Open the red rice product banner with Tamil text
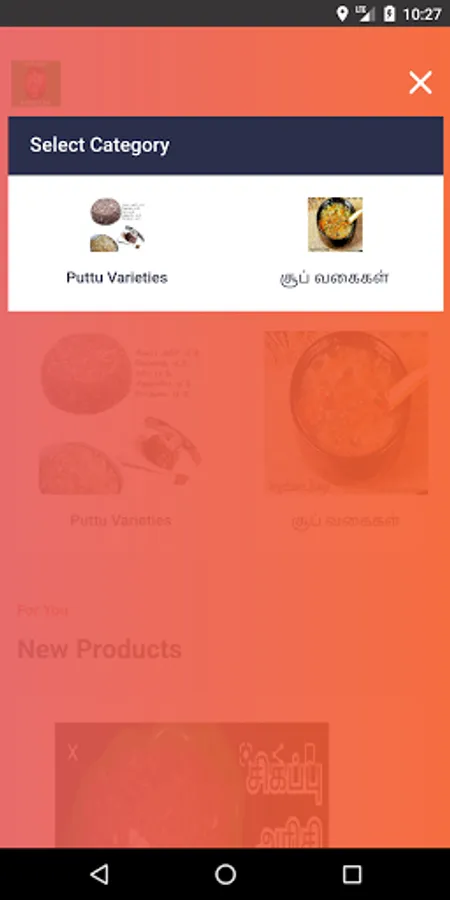The image size is (450, 900). tap(192, 785)
